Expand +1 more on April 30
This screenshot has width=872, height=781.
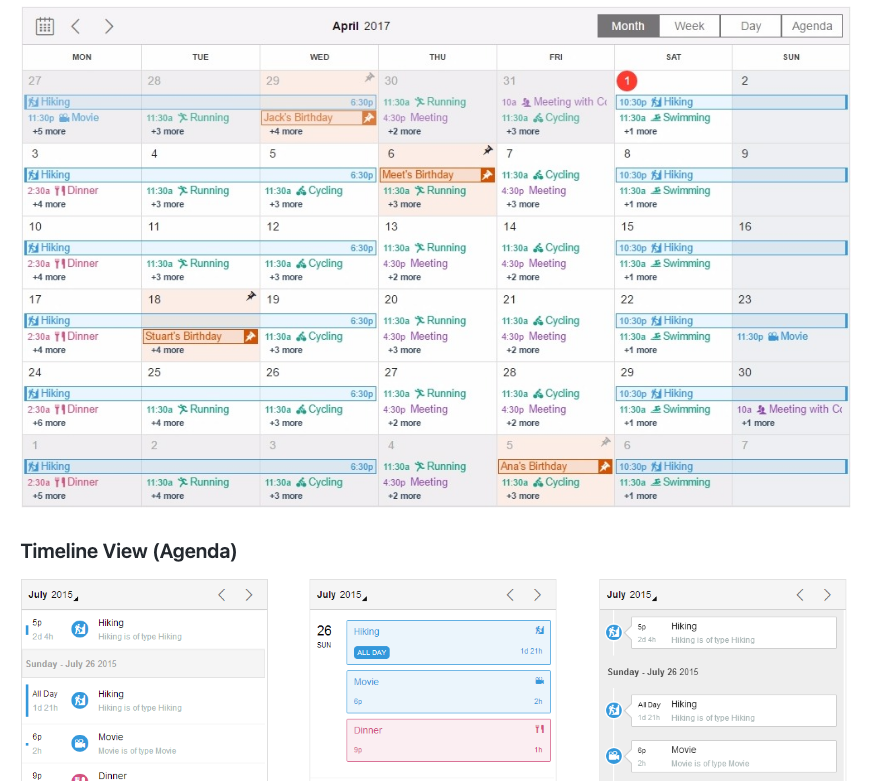758,423
